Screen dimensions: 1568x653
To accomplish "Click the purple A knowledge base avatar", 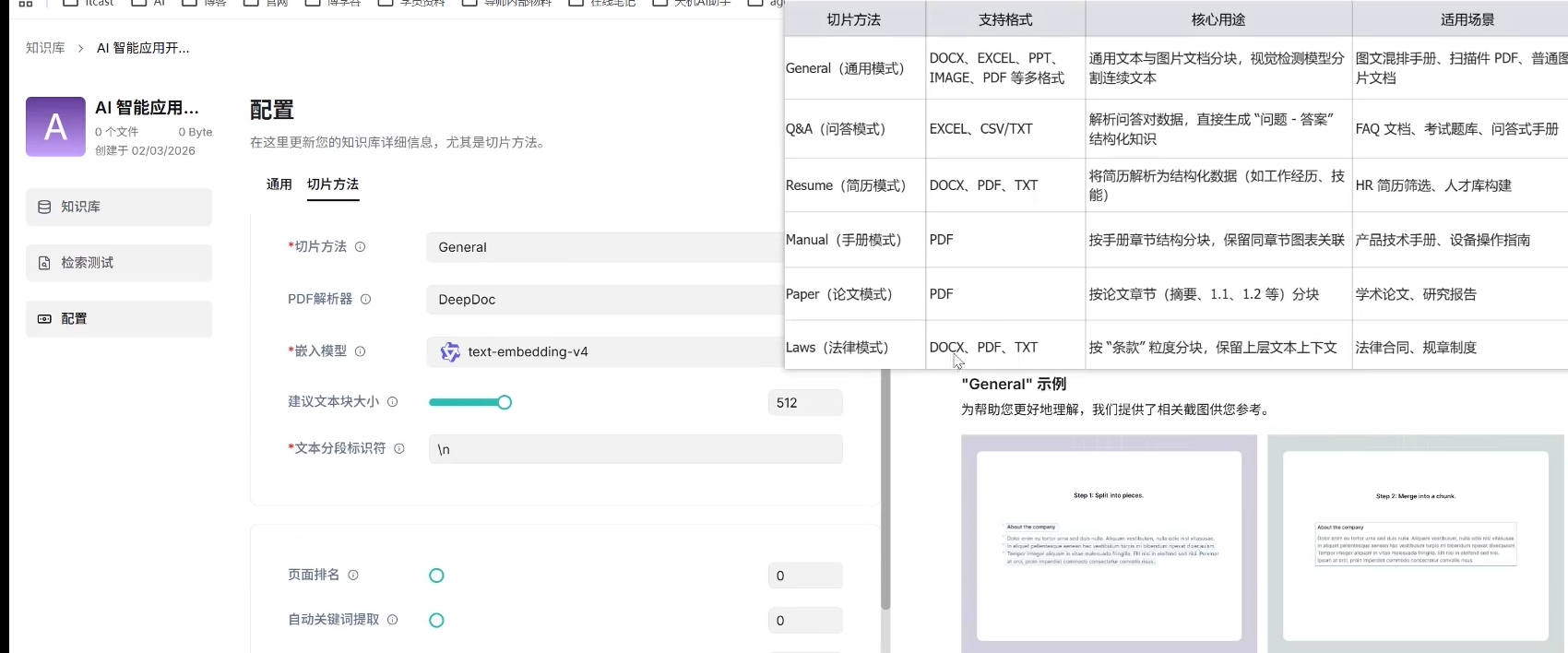I will click(x=55, y=126).
